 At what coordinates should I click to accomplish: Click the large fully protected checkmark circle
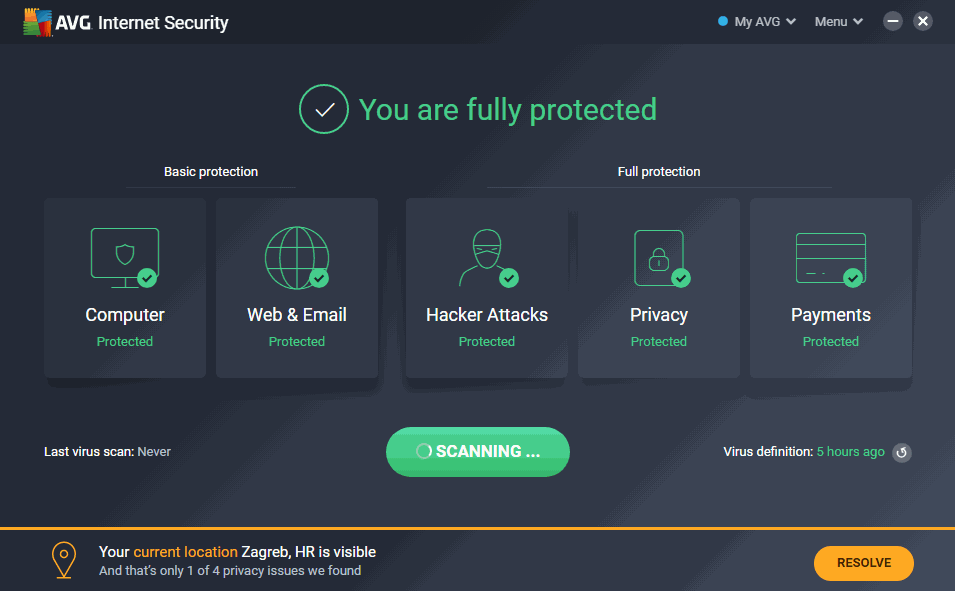tap(324, 109)
